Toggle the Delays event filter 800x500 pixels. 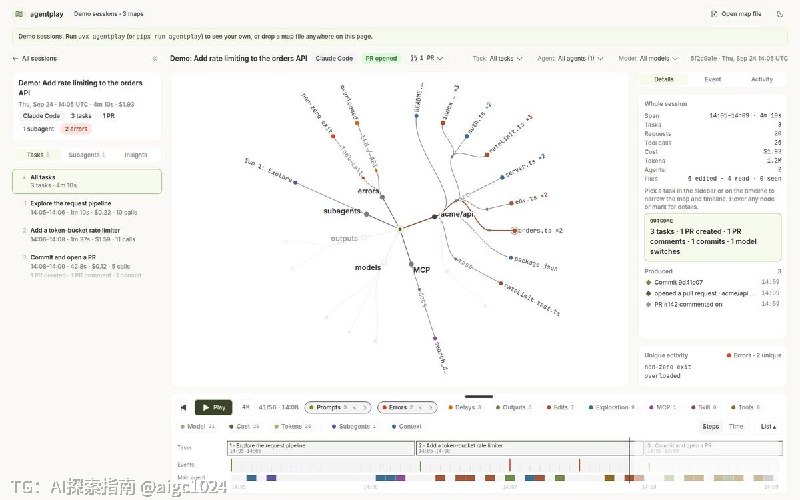[x=465, y=407]
